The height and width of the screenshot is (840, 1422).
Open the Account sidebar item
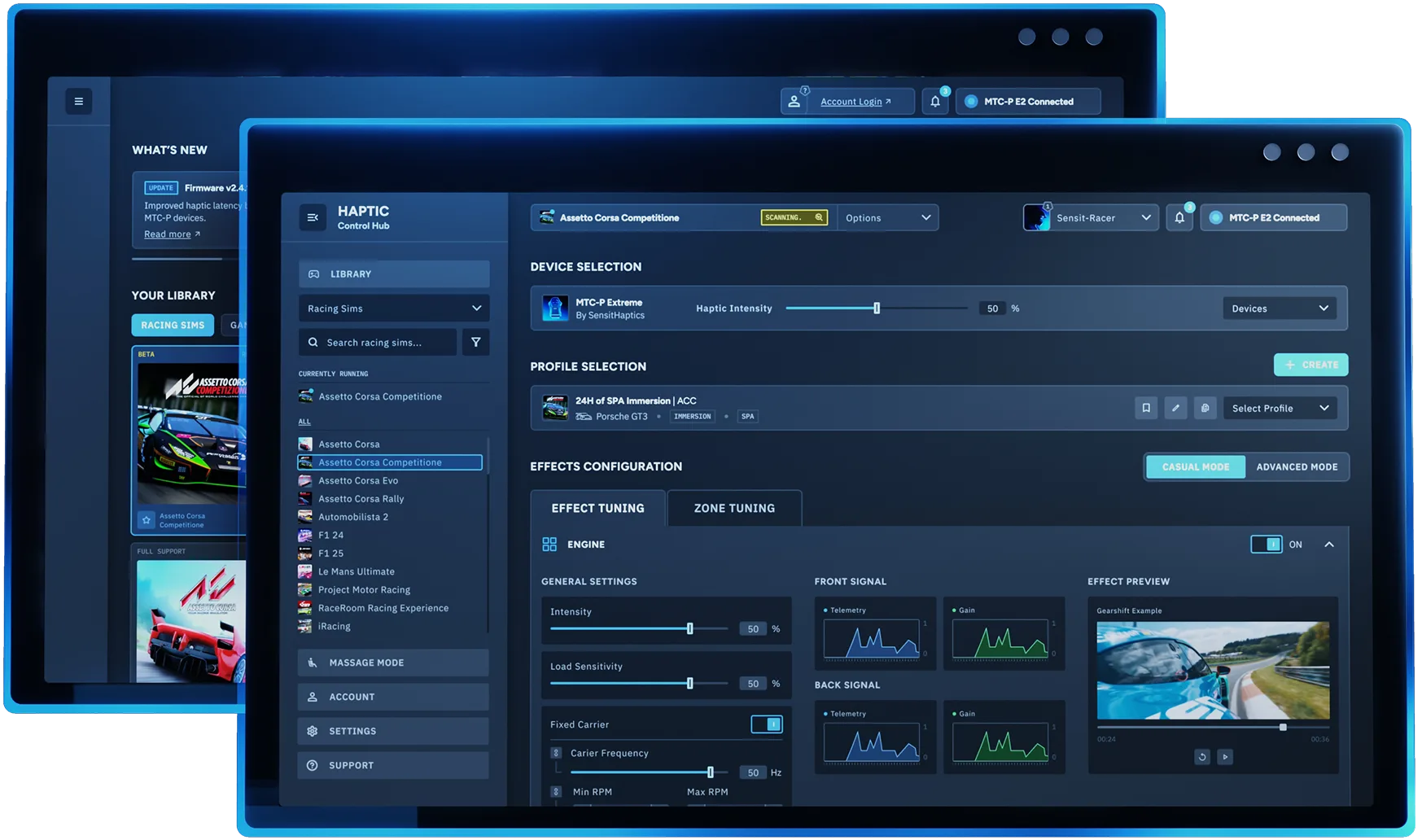[393, 697]
